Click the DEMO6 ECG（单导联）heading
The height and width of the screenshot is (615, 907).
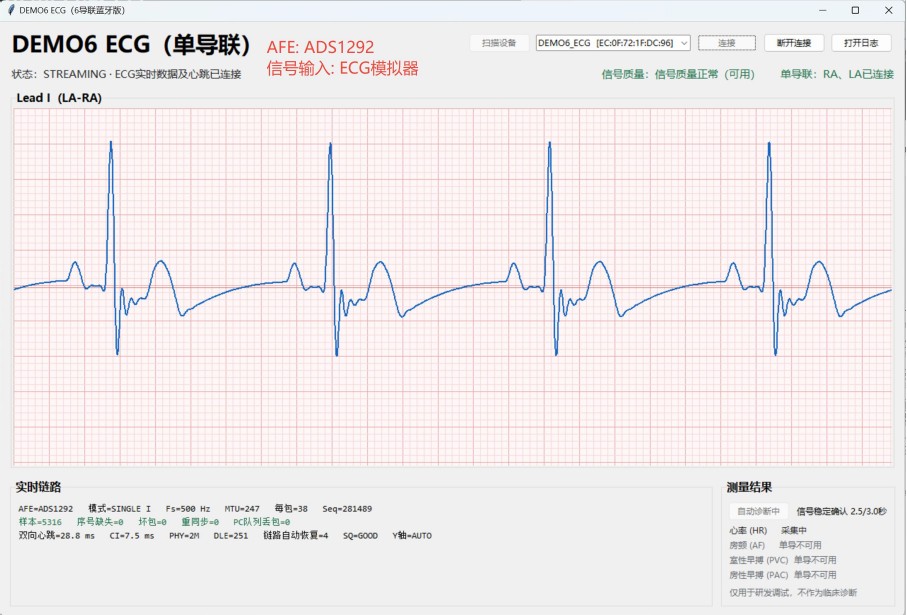[131, 45]
